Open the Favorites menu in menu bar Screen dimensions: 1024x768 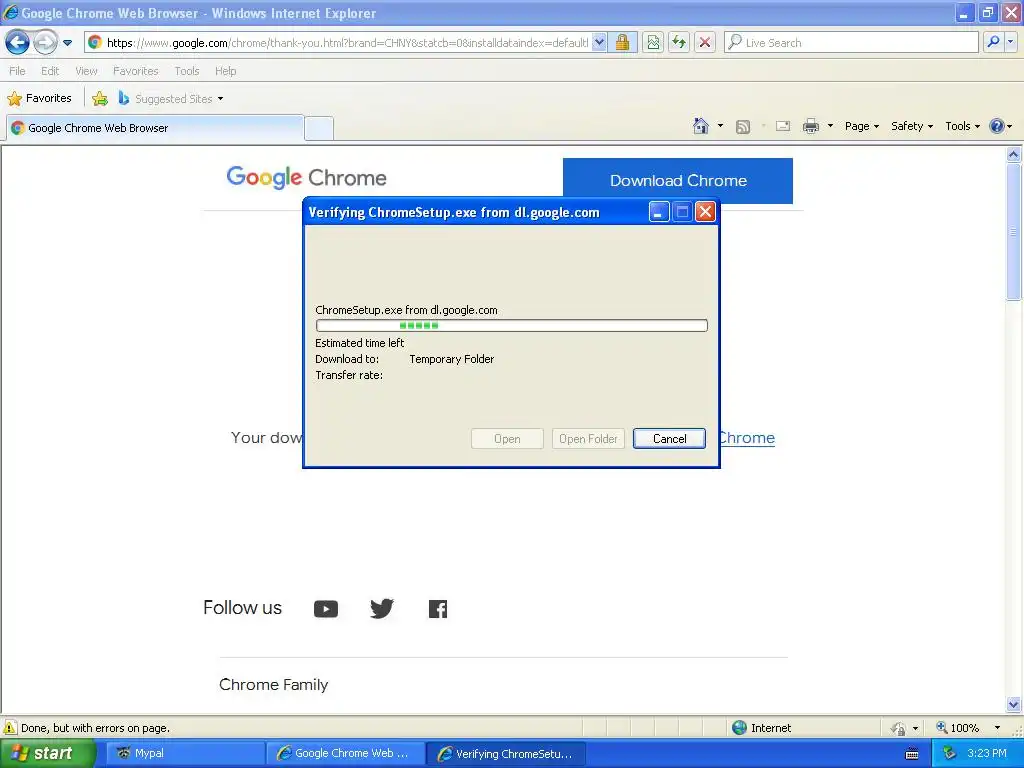[x=136, y=71]
